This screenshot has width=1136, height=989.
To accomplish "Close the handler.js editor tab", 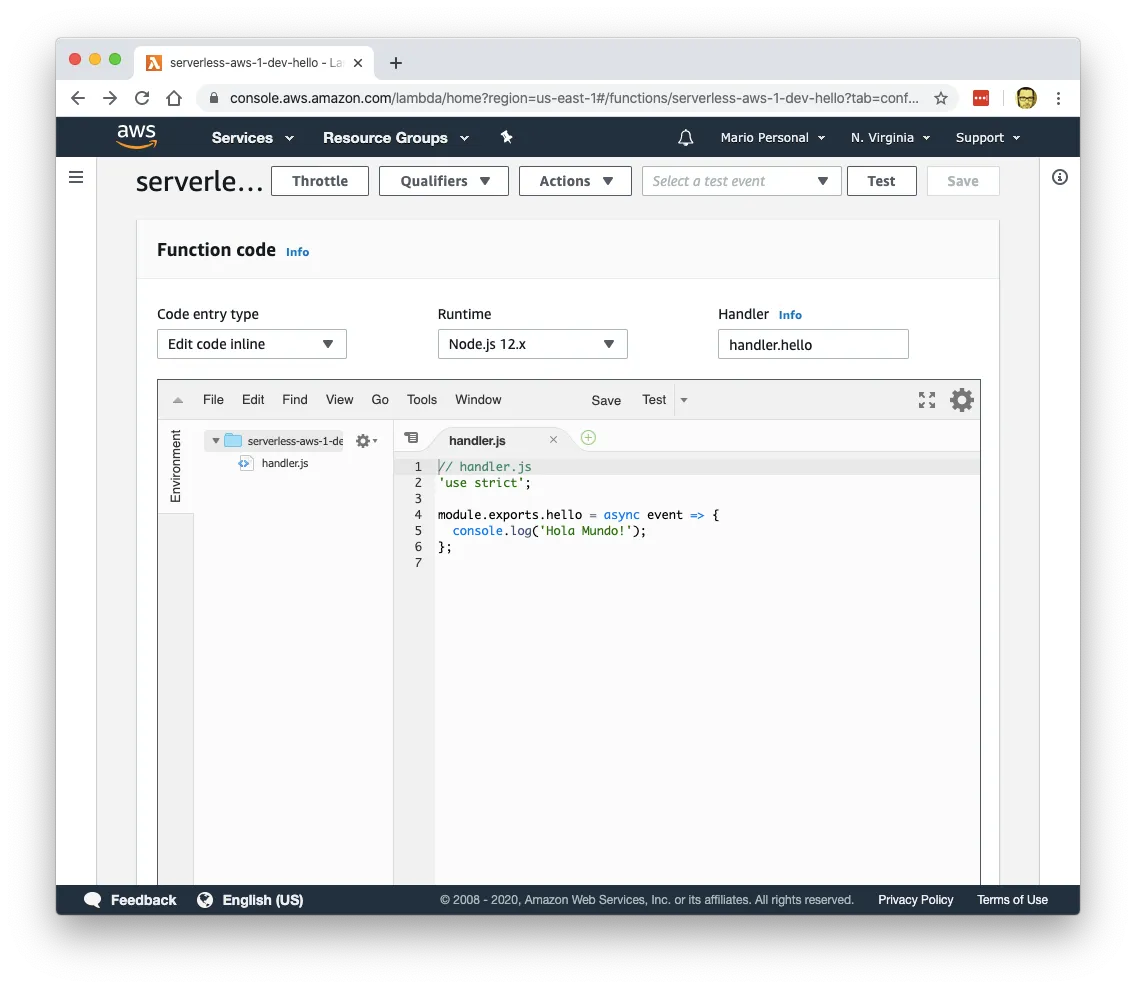I will [x=554, y=440].
